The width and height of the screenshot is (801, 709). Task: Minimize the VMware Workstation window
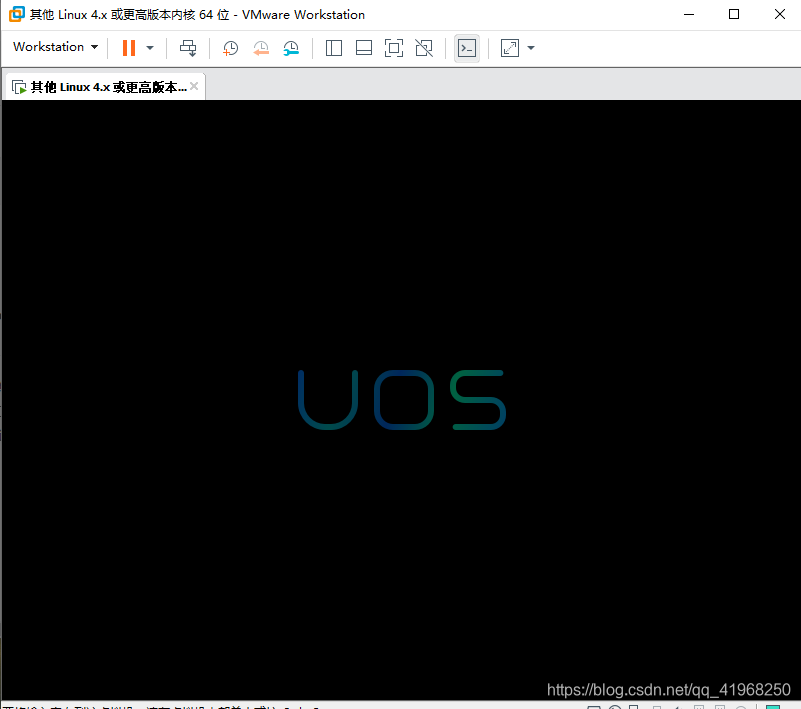point(689,14)
